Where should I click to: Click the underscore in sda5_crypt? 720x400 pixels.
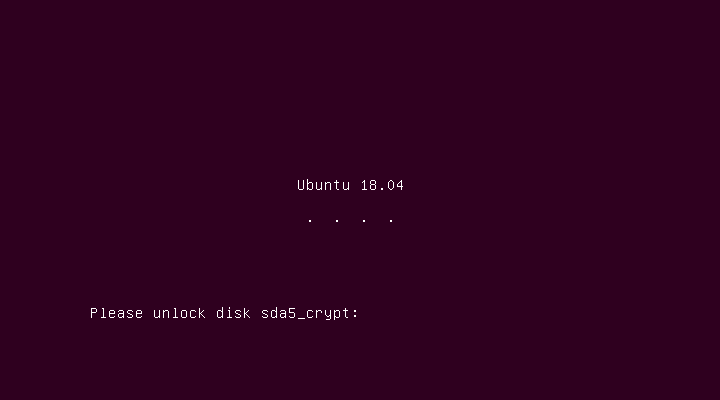[301, 318]
